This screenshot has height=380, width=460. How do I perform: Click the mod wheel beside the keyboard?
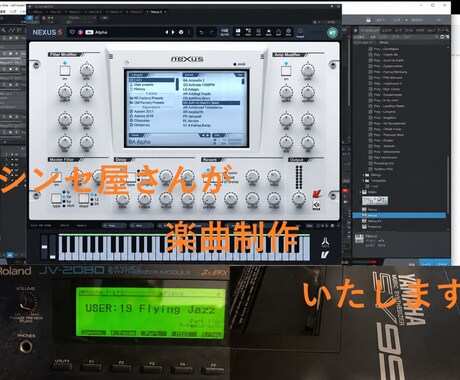(x=53, y=247)
